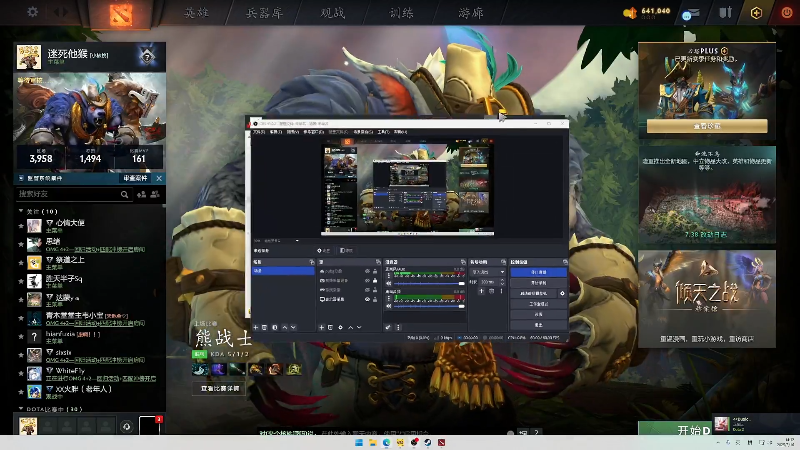
Task: Toggle favorite star for 皓天半子Sq
Action: tap(21, 281)
